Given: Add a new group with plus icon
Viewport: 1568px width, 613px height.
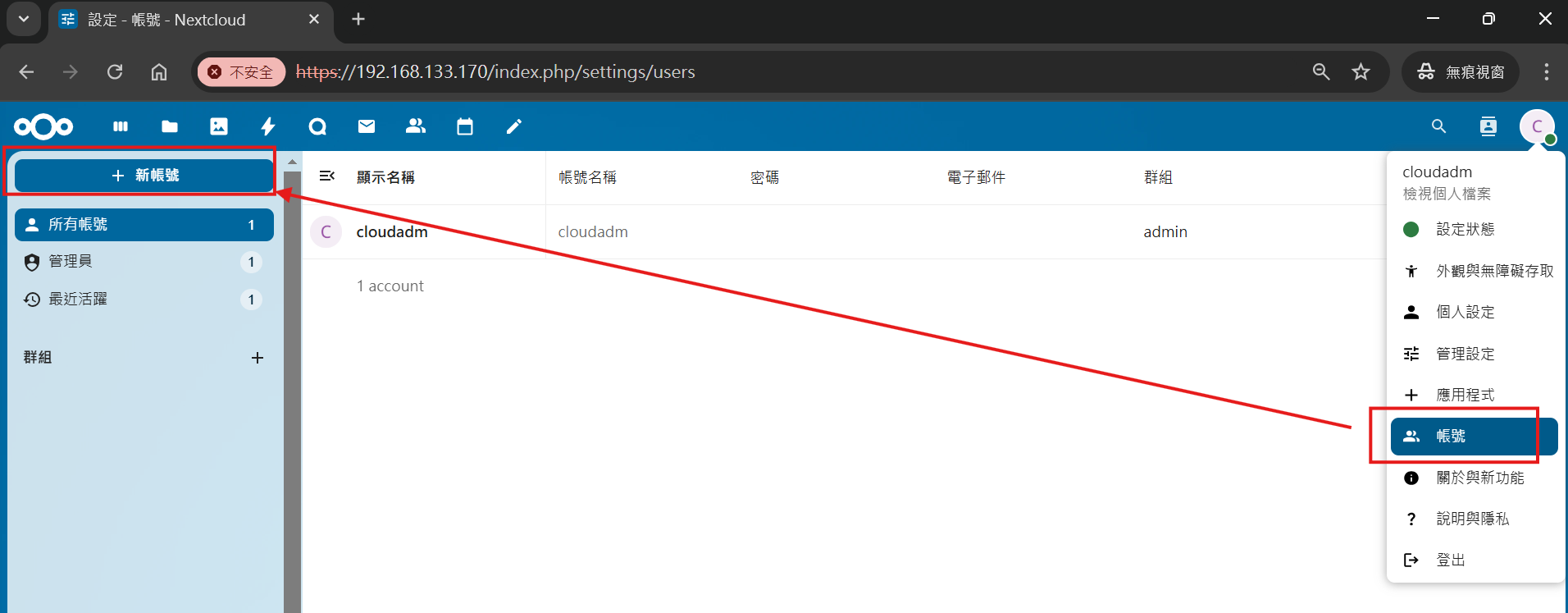Looking at the screenshot, I should [x=258, y=358].
